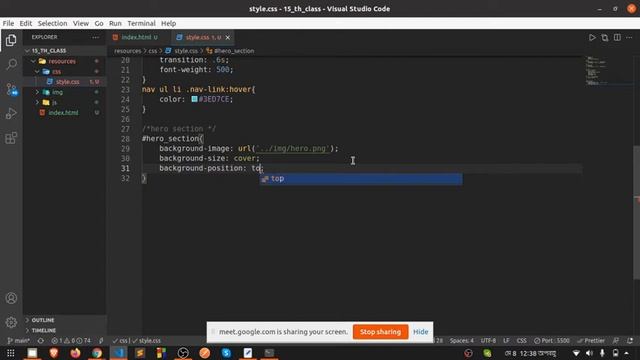640x360 pixels.
Task: Open the Accounts menu icon
Action: click(x=11, y=298)
